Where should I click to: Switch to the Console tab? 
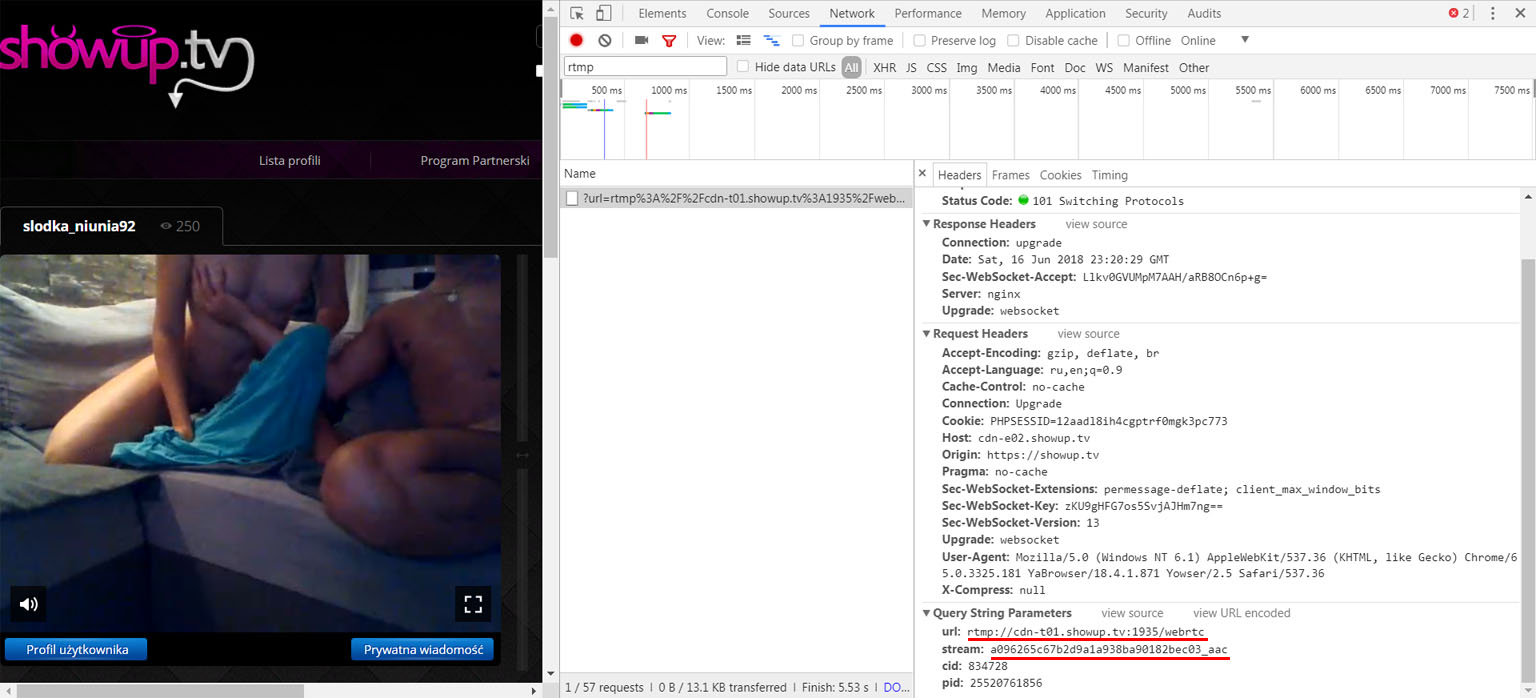coord(727,14)
